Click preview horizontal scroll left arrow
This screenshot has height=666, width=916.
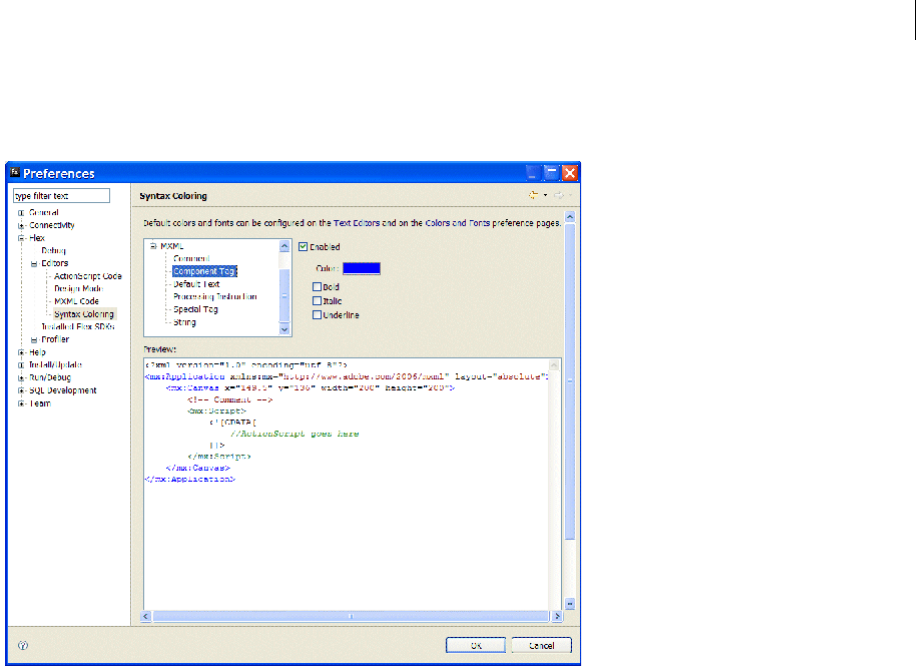[x=146, y=616]
